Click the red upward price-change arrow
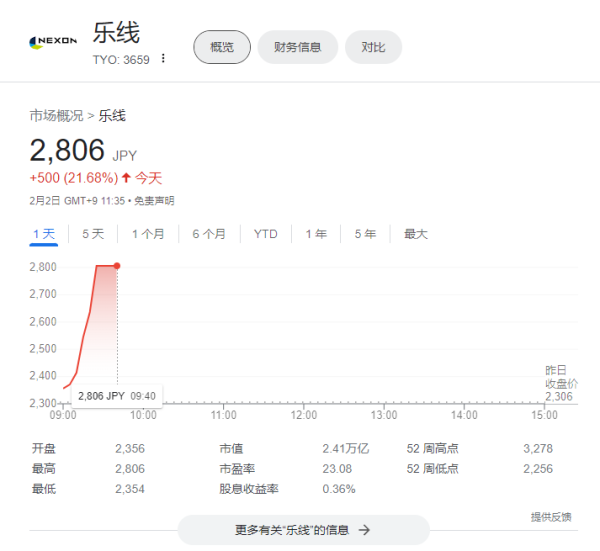This screenshot has width=600, height=551. tap(126, 178)
